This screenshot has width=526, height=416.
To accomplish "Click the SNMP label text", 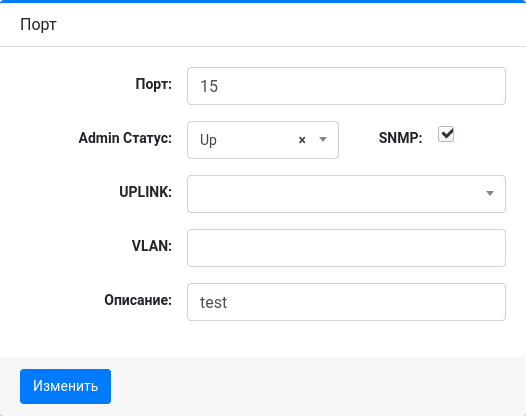I will coord(400,138).
